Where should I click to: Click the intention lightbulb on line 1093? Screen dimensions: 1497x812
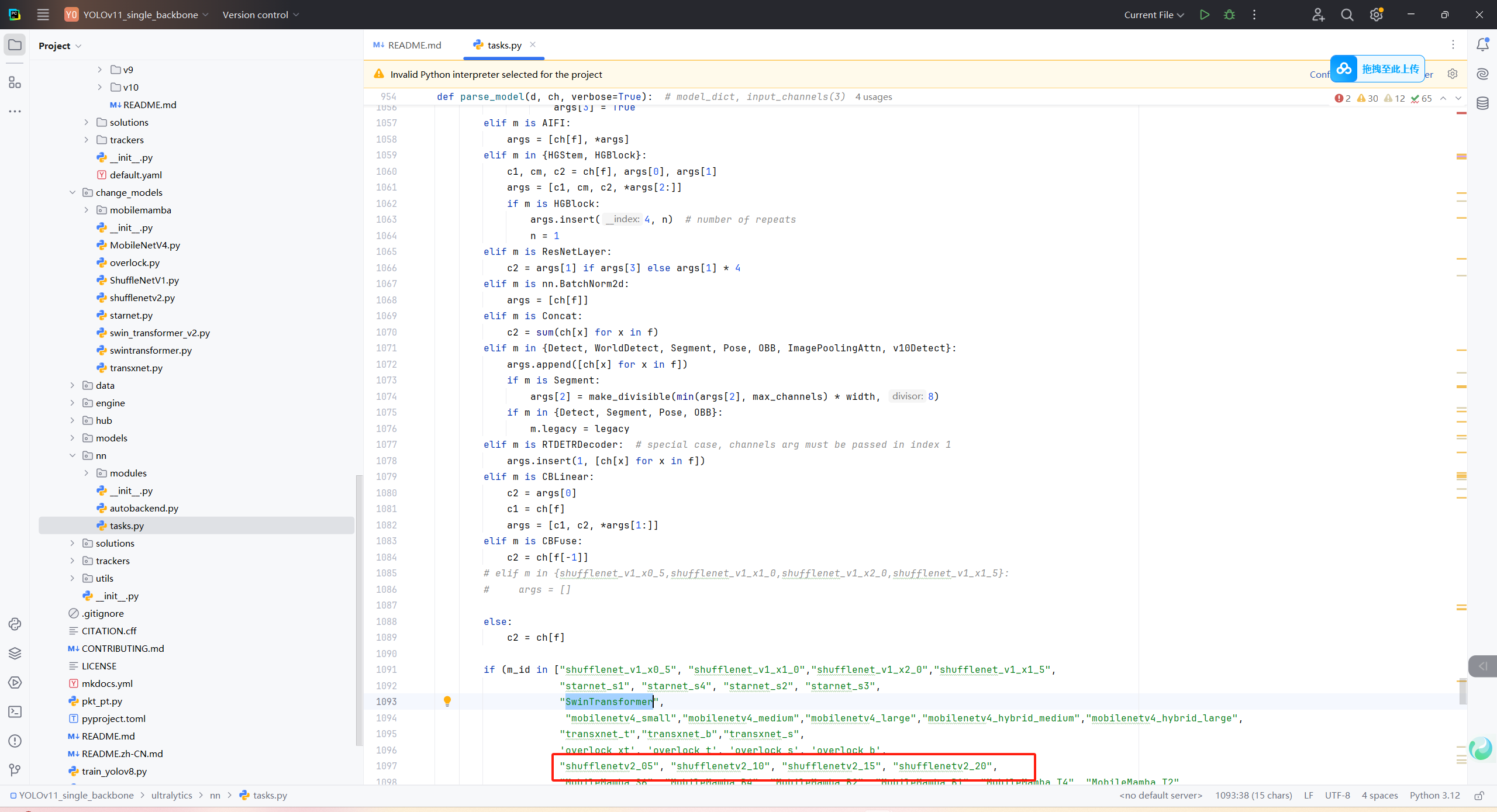[x=447, y=701]
